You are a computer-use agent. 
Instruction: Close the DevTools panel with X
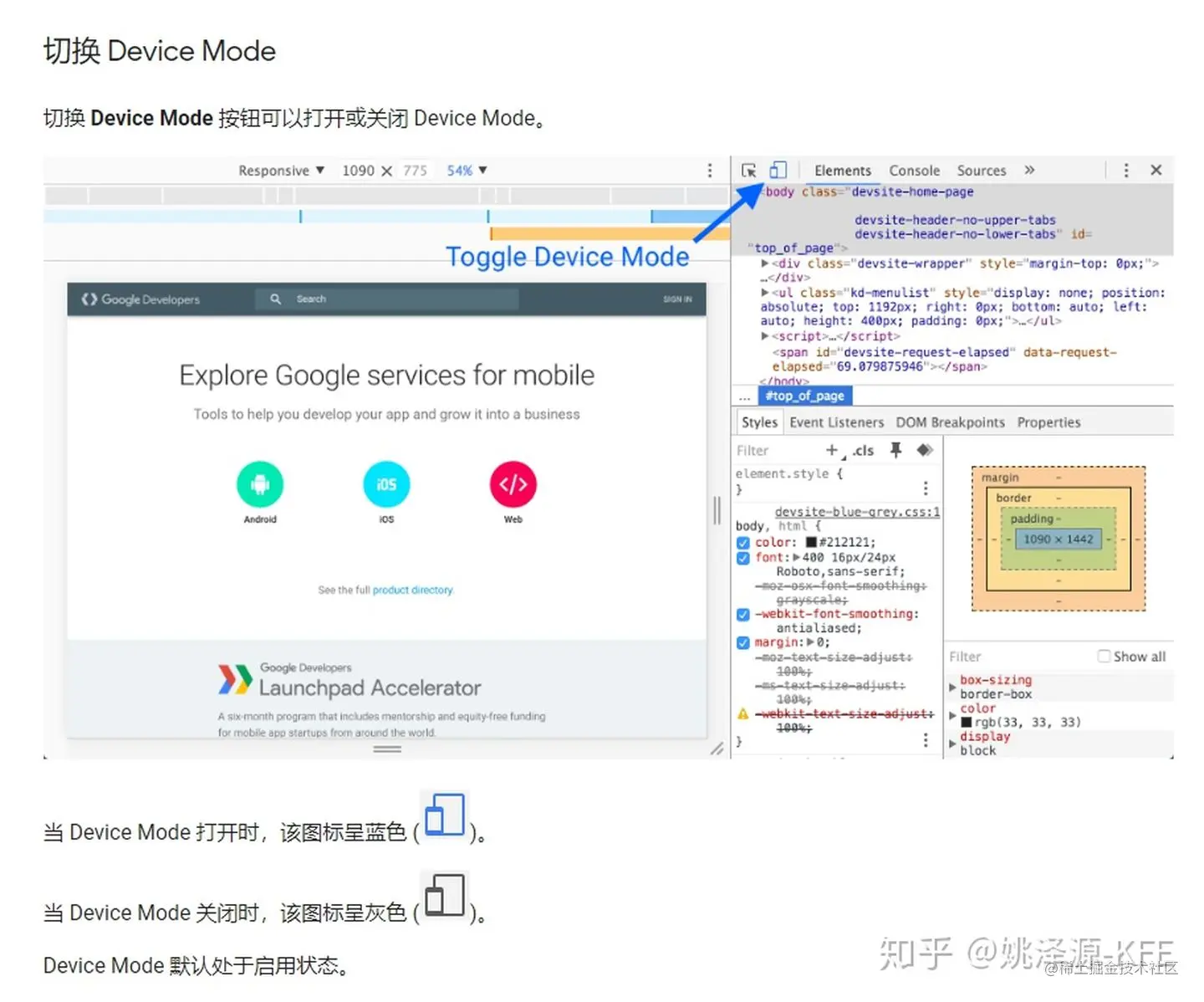(x=1156, y=170)
